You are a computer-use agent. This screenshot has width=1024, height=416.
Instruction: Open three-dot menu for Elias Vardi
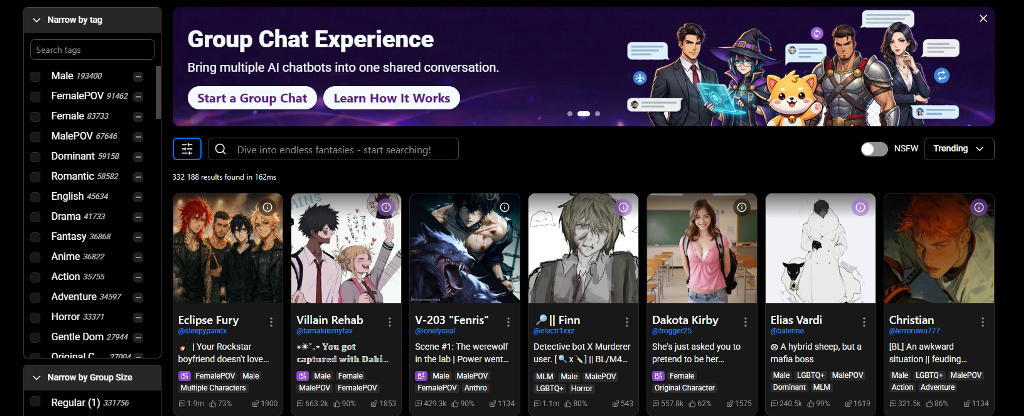tap(864, 322)
